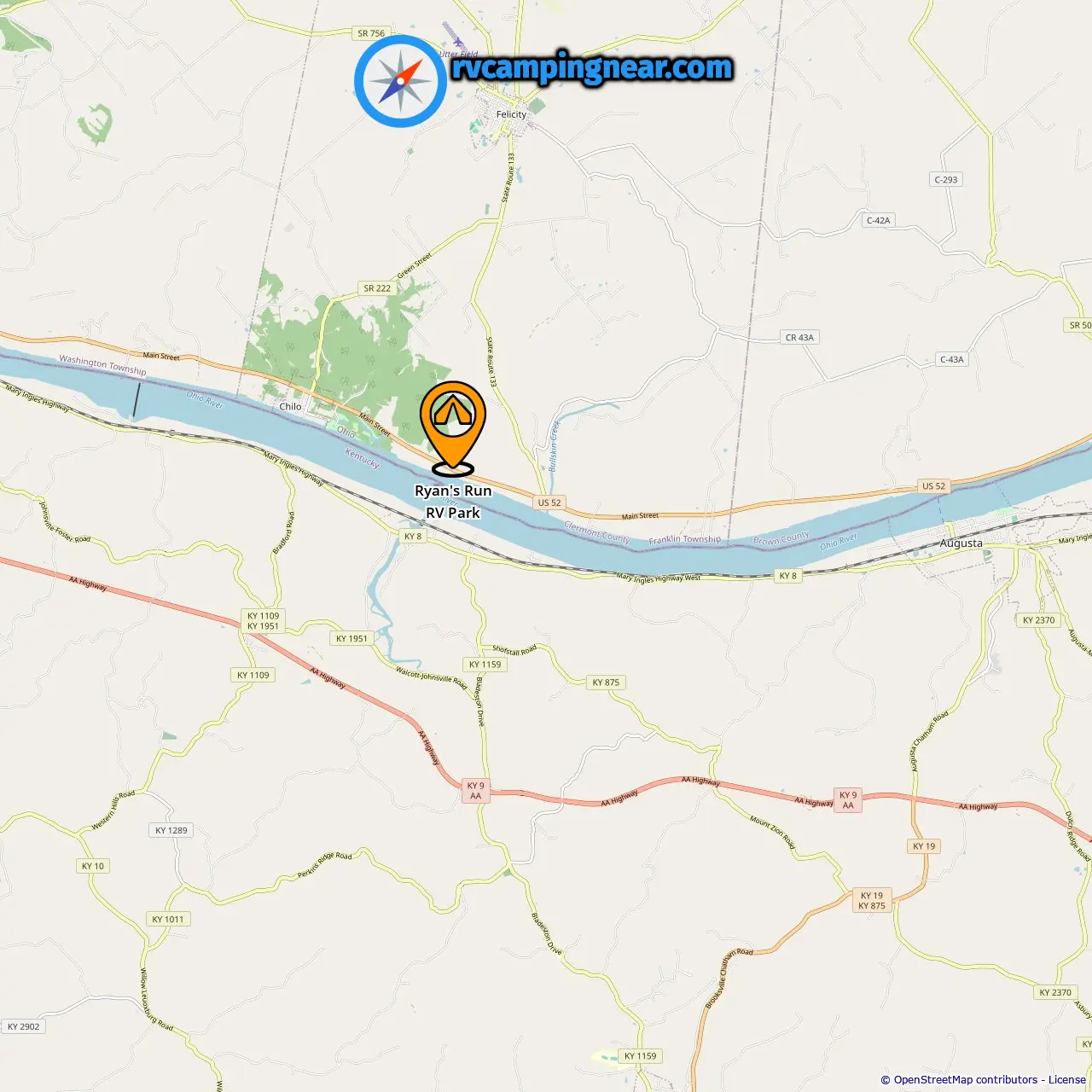Select the Ryan's Run RV Park label
This screenshot has width=1092, height=1092.
[x=453, y=502]
